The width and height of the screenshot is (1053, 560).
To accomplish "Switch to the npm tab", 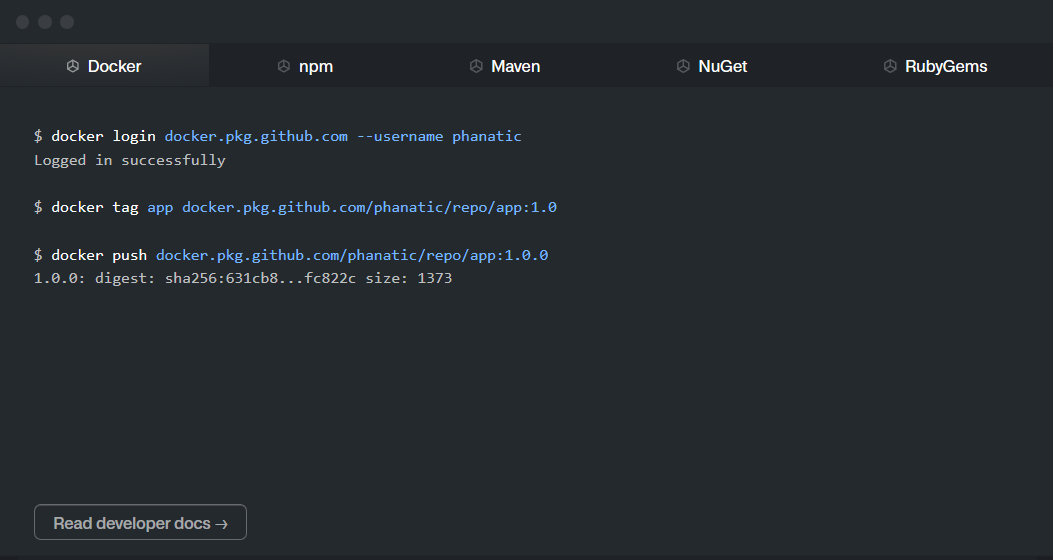I will pos(306,66).
